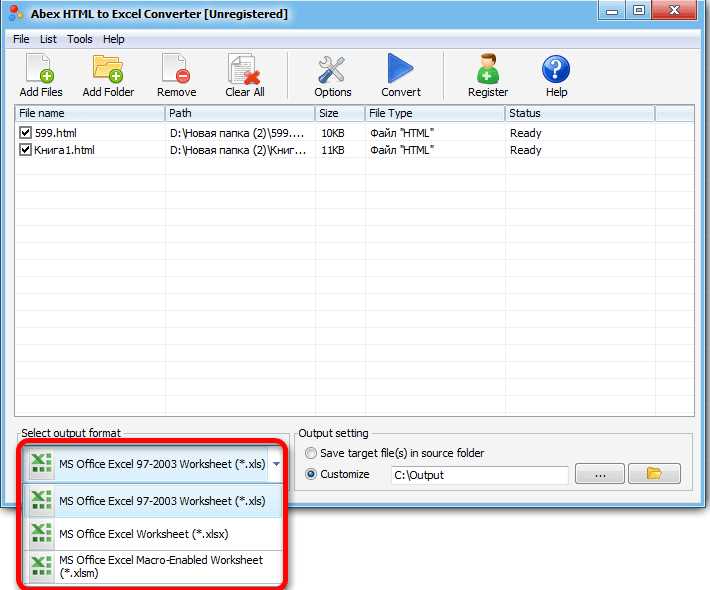
Task: Click the Remove file icon
Action: (x=176, y=68)
